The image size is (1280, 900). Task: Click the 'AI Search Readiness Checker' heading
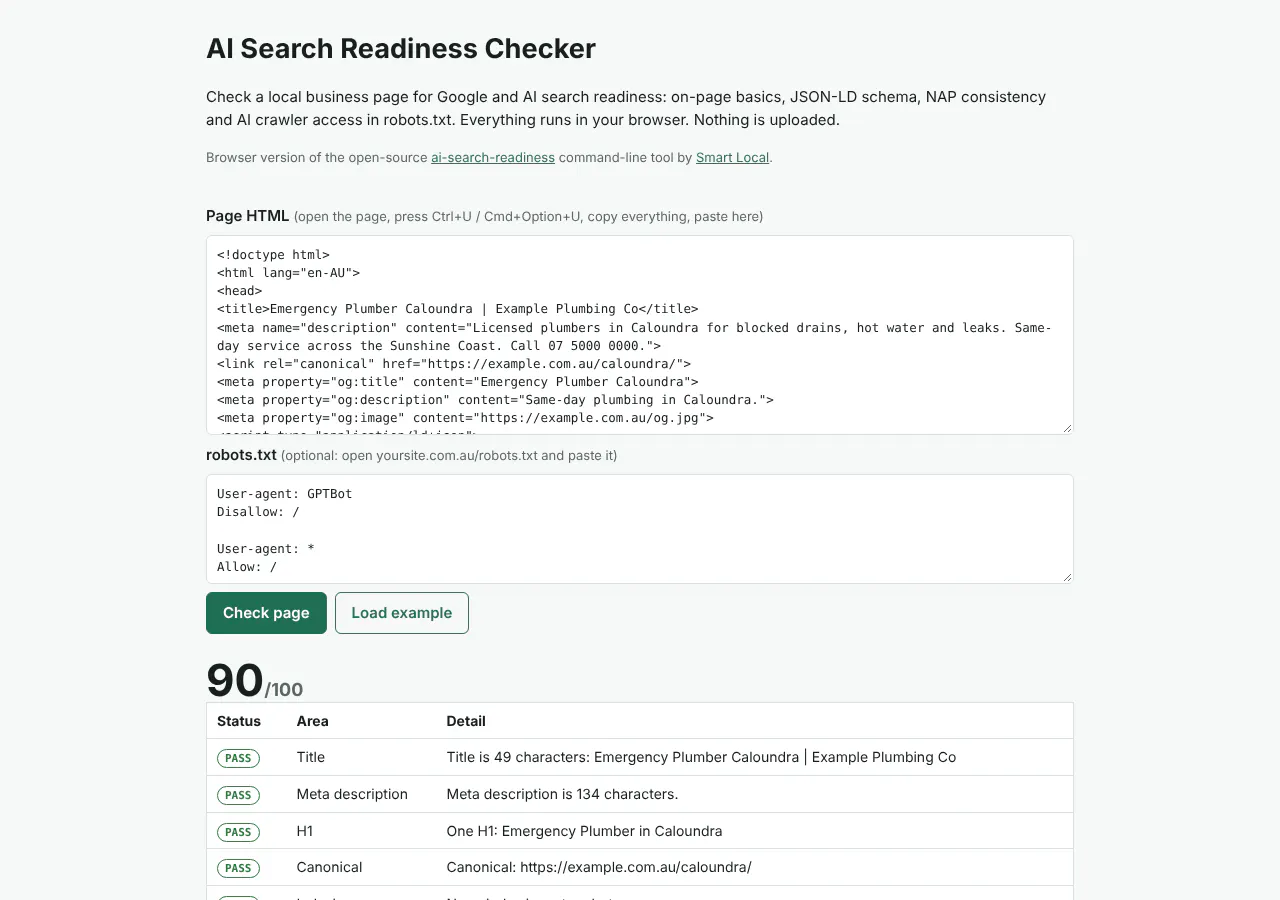[x=401, y=48]
